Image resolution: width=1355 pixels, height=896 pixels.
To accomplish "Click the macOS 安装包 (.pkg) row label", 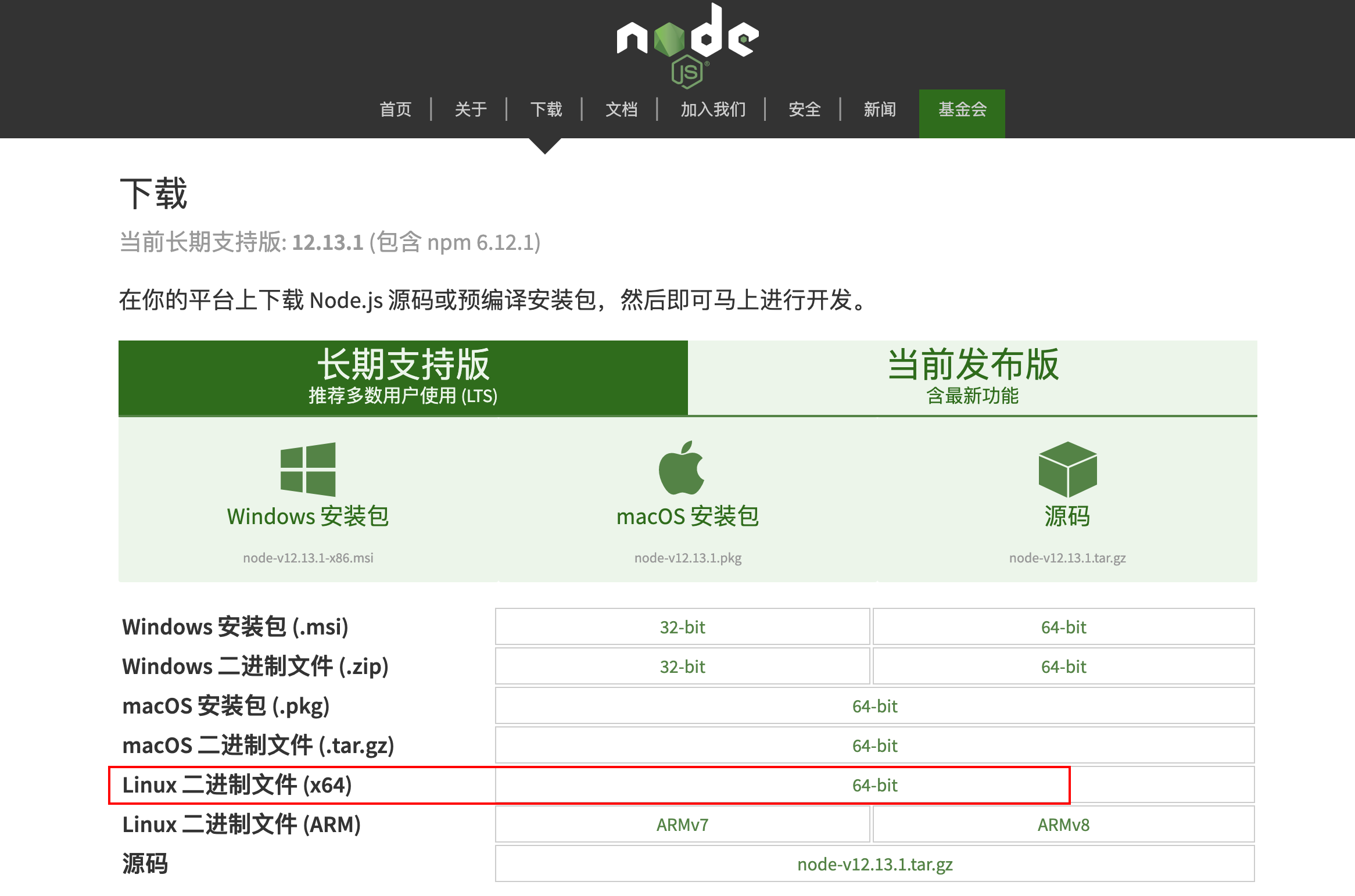I will 226,706.
